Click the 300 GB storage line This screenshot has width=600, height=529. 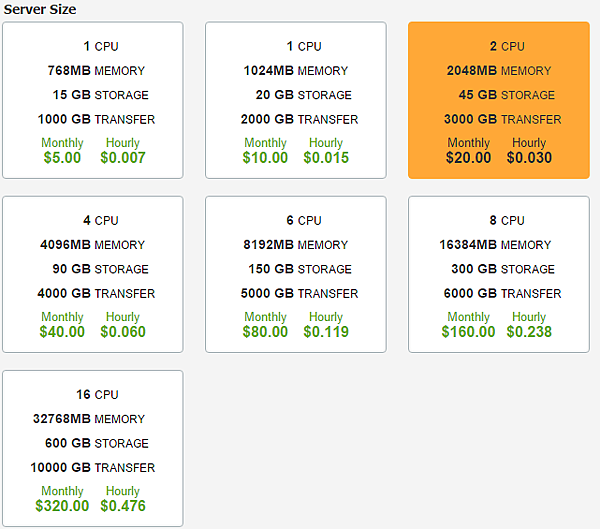498,269
